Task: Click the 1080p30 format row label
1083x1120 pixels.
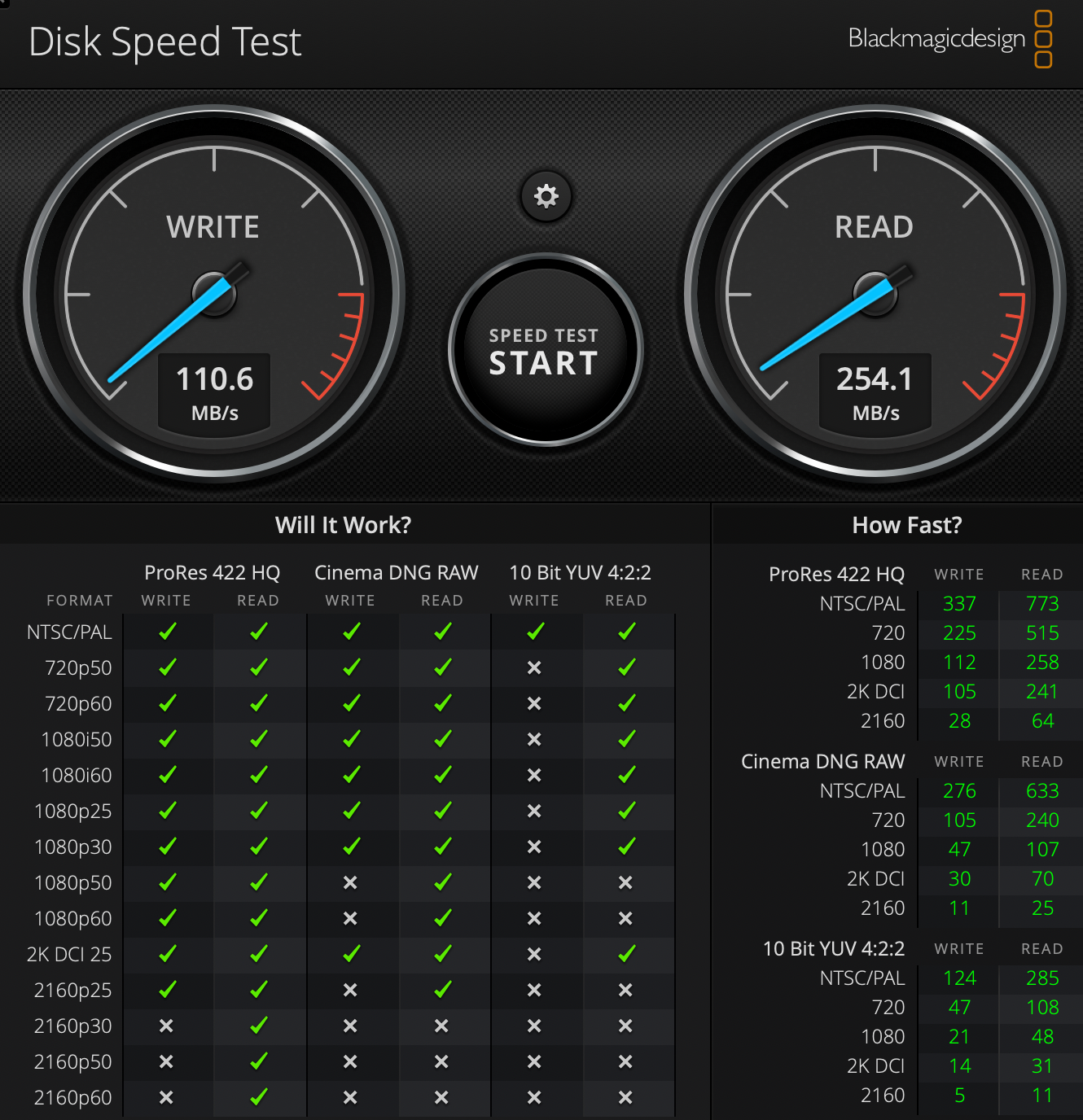Action: coord(73,847)
